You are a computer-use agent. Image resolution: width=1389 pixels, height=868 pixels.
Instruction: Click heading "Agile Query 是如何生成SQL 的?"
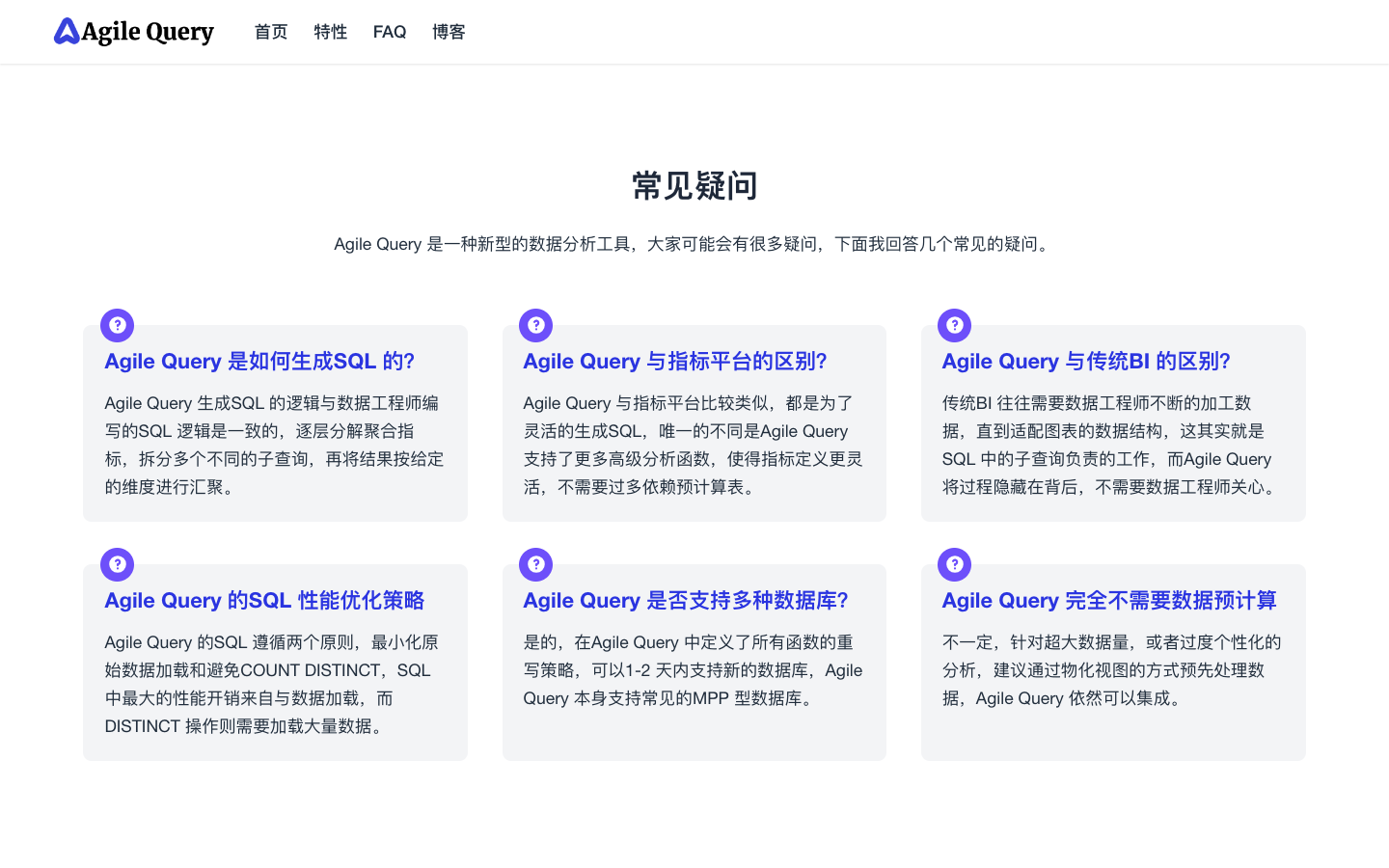pyautogui.click(x=259, y=362)
